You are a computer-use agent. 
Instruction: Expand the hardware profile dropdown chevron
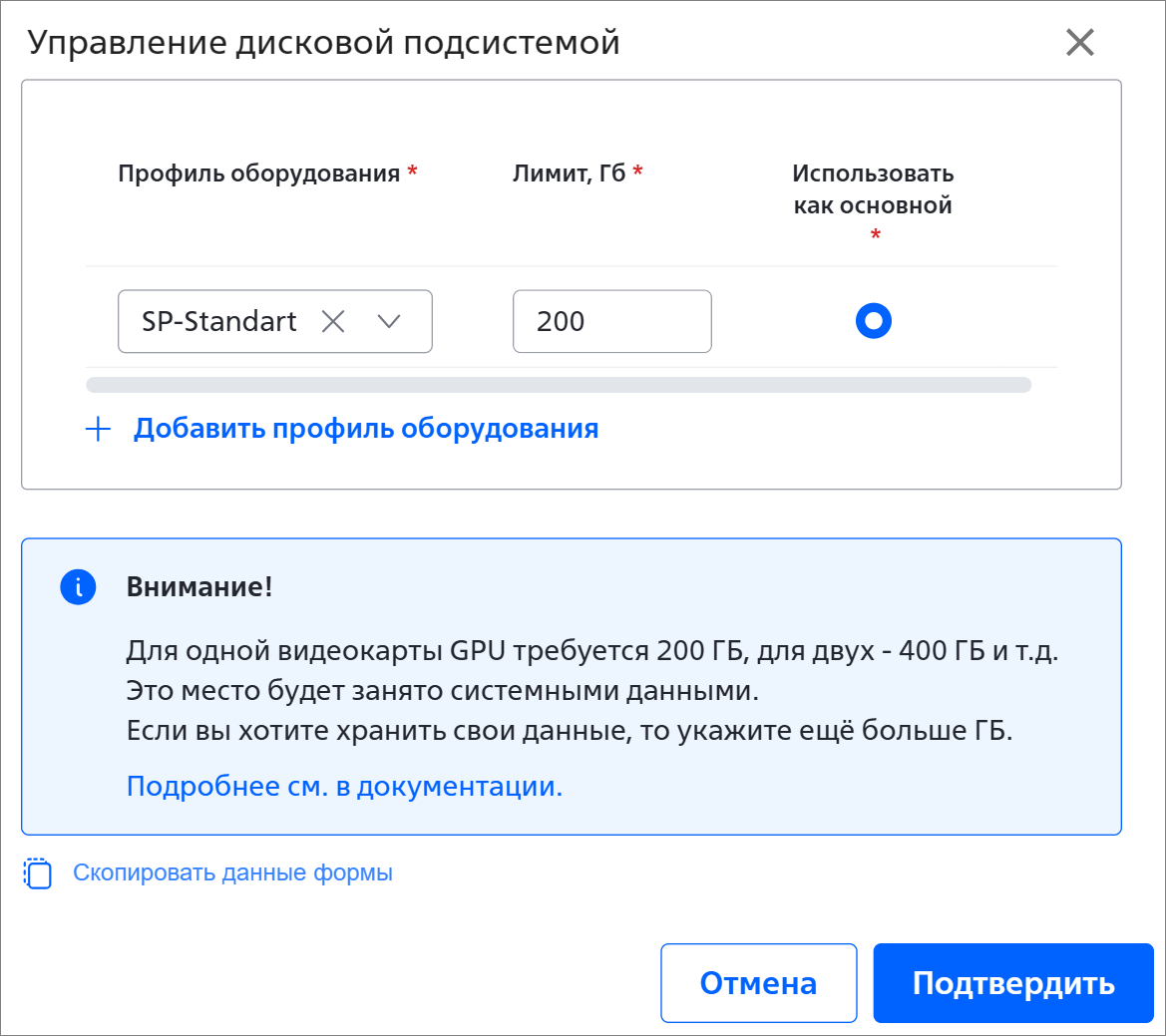pos(389,322)
